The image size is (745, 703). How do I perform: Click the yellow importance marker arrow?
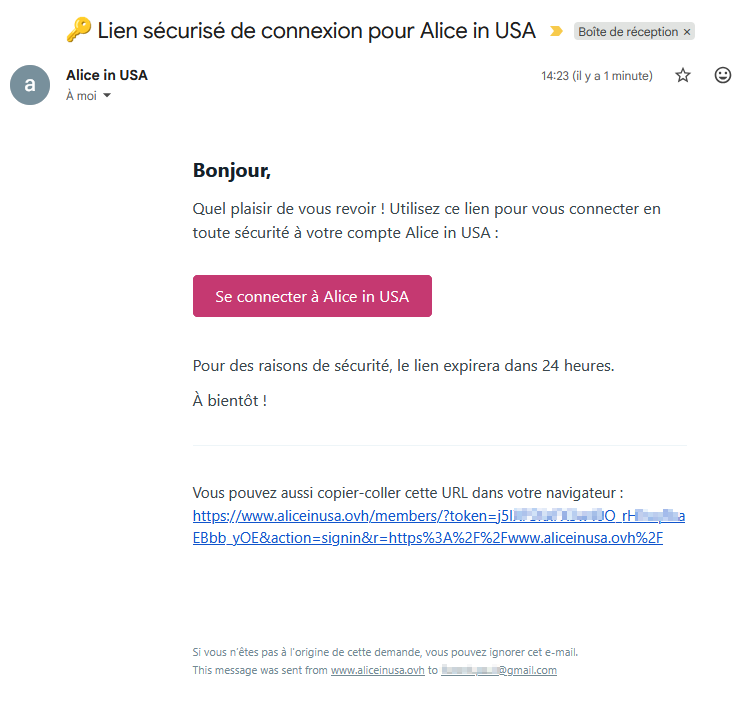pos(556,31)
